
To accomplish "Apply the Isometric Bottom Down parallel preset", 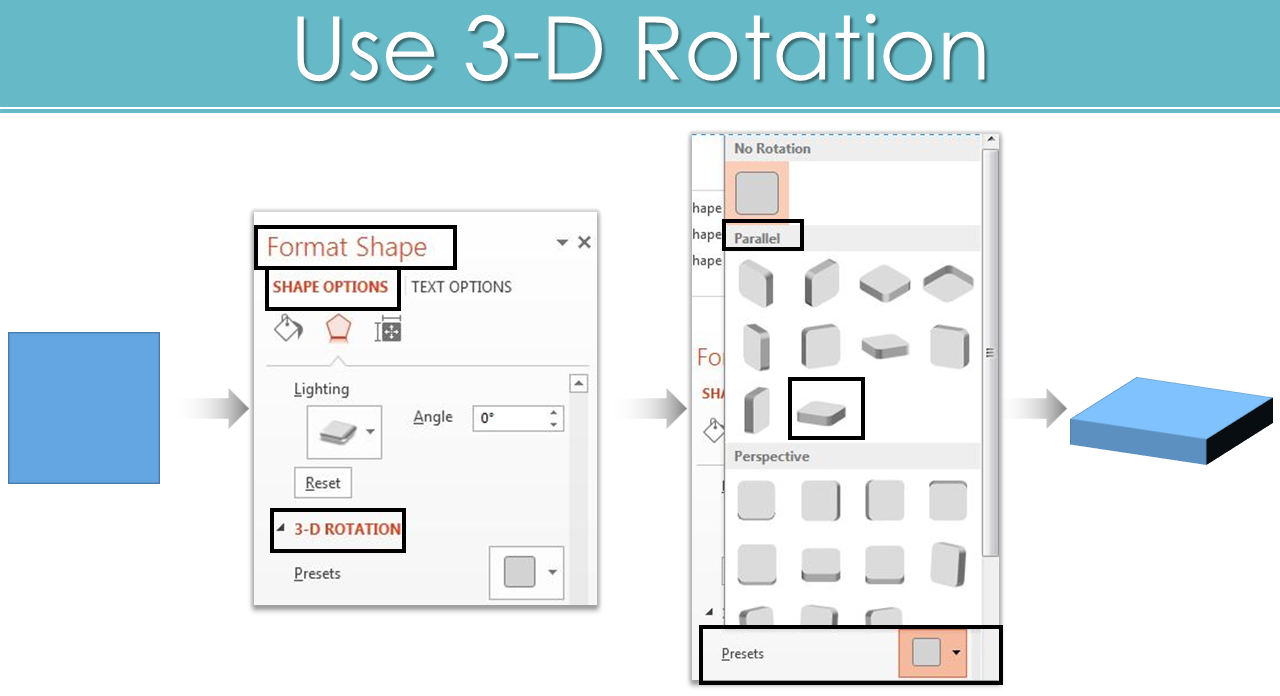I will click(948, 284).
